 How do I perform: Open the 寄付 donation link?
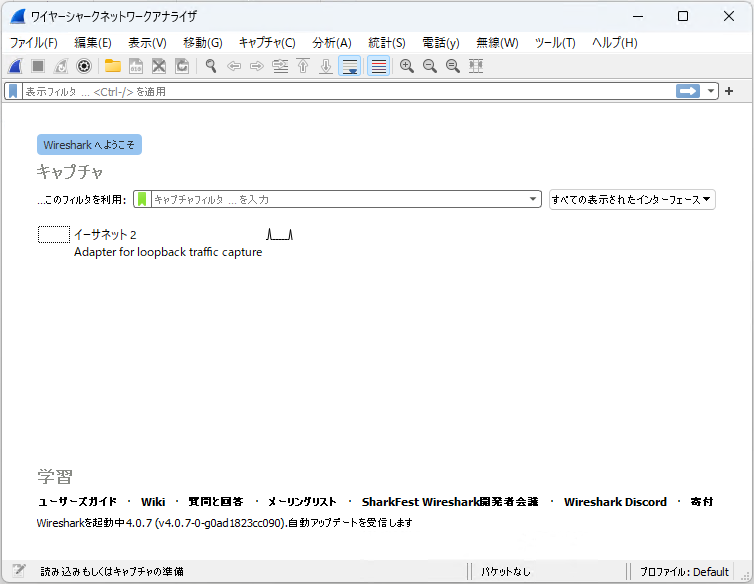702,502
